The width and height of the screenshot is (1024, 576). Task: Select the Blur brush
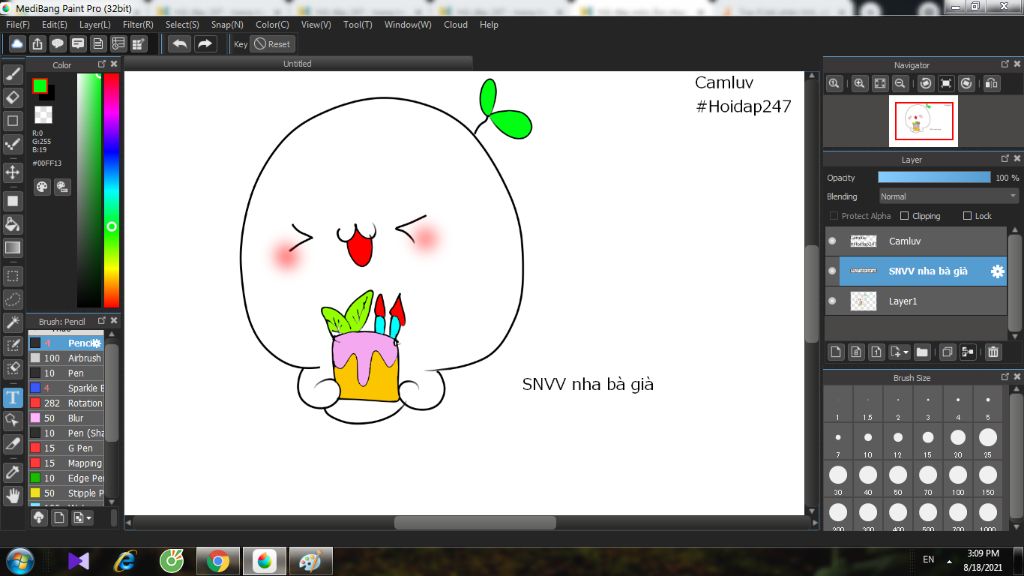click(x=66, y=418)
